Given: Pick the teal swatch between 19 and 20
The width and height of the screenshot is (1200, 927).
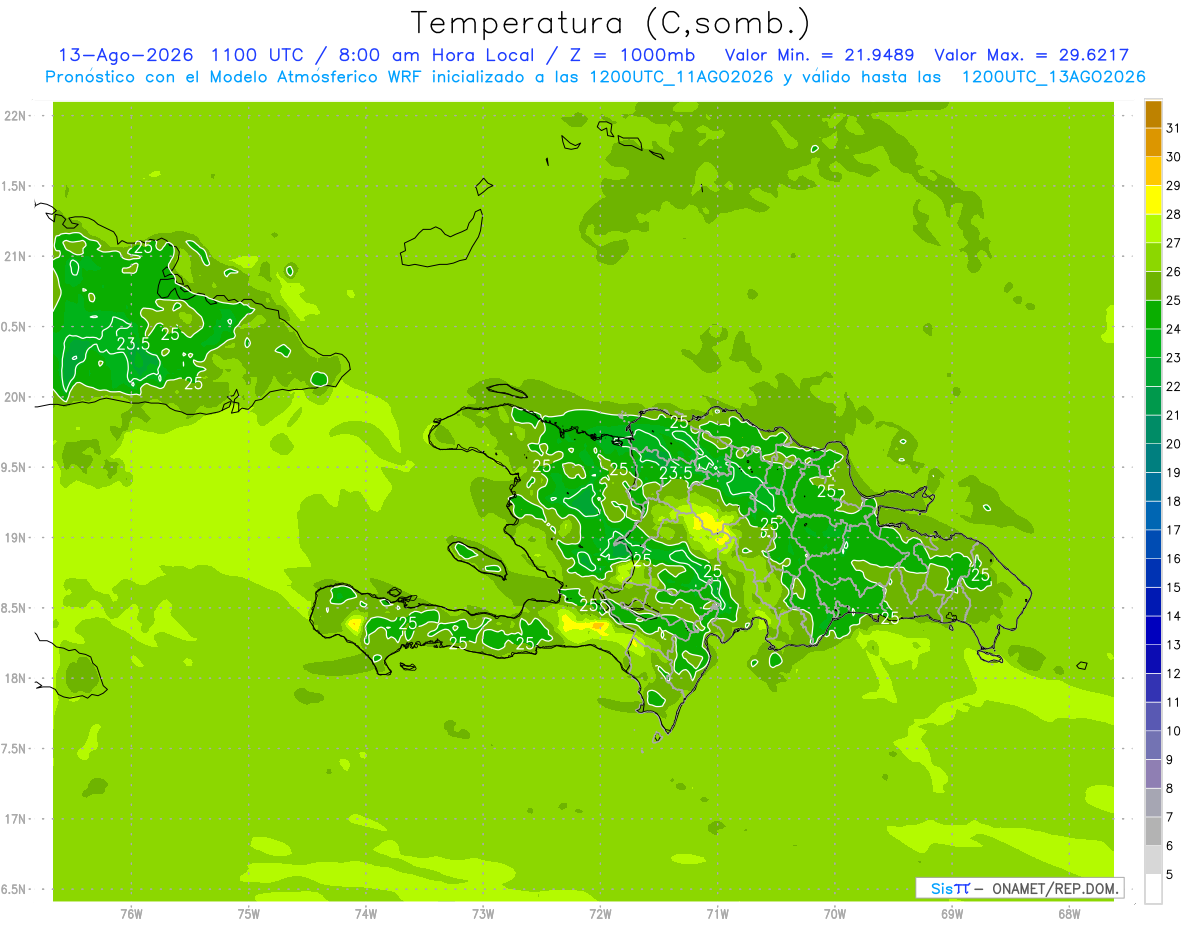Looking at the screenshot, I should [x=1153, y=458].
